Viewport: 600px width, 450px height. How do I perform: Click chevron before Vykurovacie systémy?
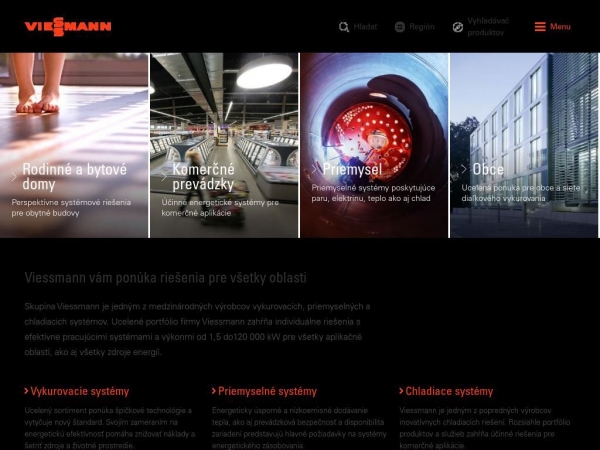[x=26, y=391]
